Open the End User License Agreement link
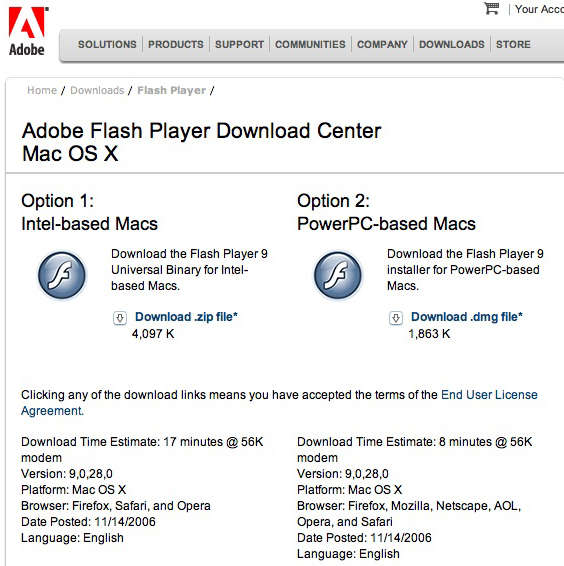This screenshot has height=566, width=564. coord(279,403)
